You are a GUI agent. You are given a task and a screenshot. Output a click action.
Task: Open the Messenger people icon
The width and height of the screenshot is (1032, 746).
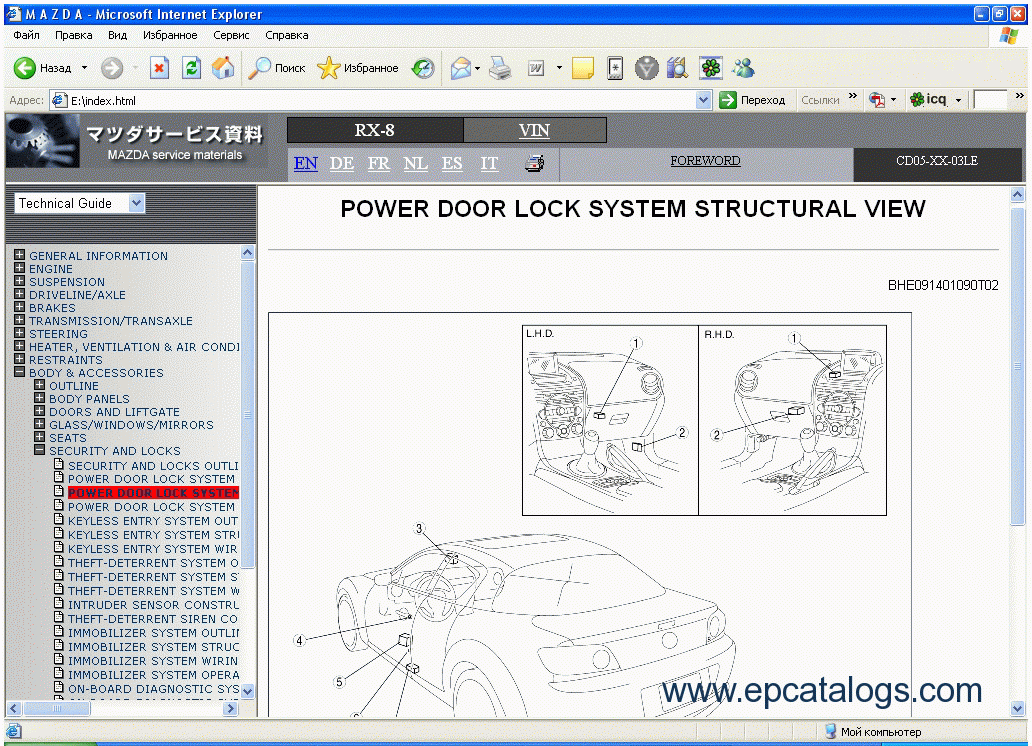[x=743, y=68]
